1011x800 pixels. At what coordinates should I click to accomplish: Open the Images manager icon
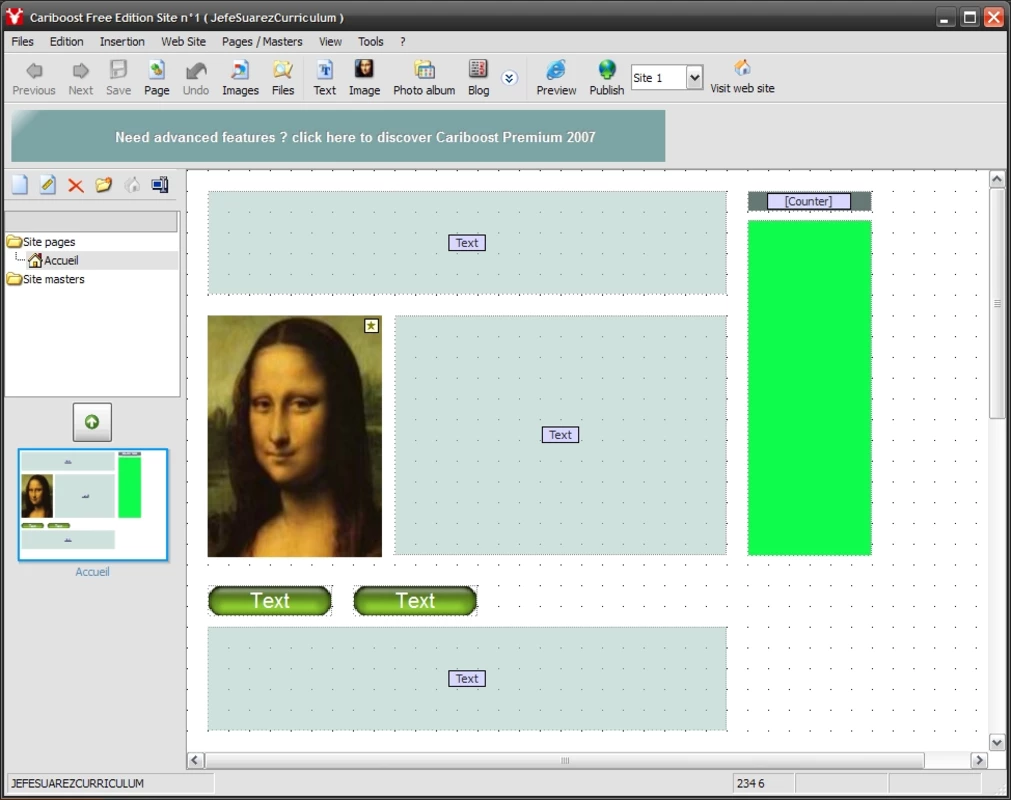[240, 77]
